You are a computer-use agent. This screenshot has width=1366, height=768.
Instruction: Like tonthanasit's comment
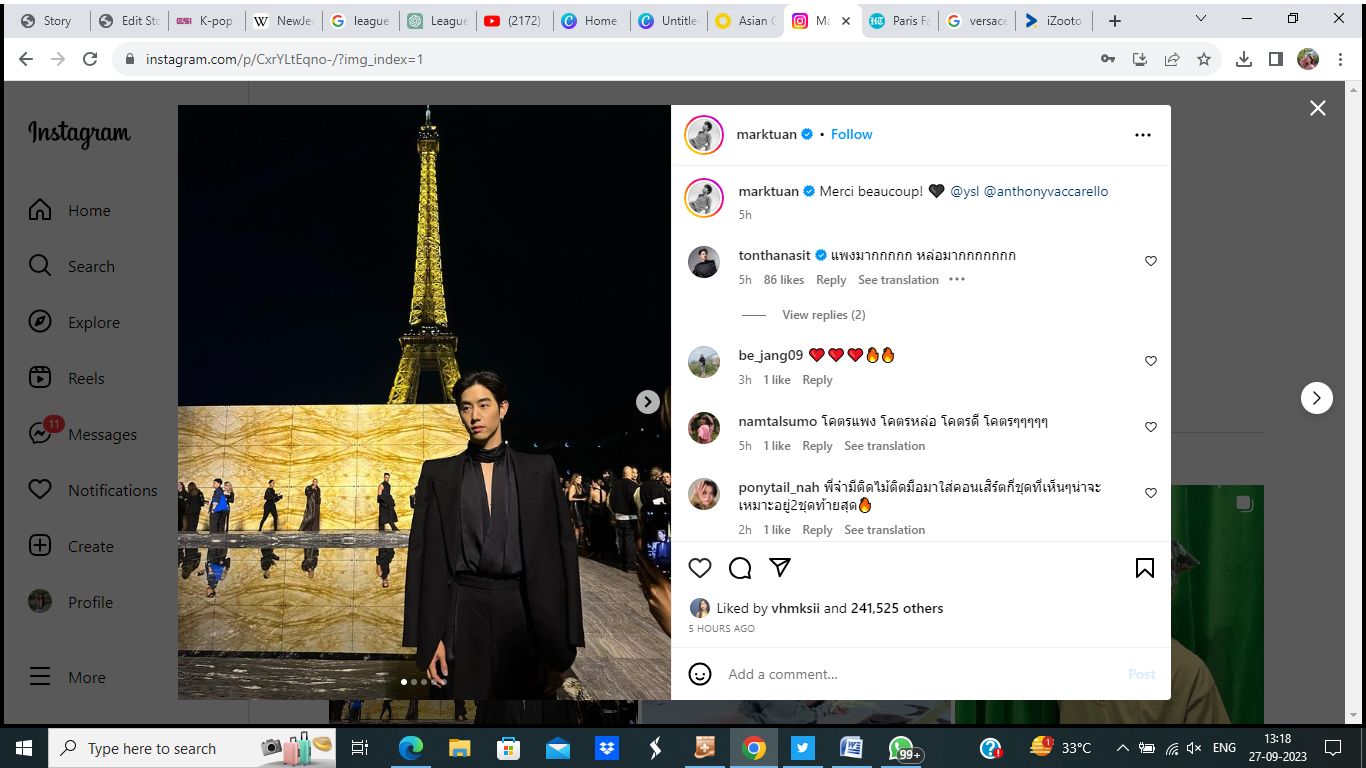[1150, 261]
